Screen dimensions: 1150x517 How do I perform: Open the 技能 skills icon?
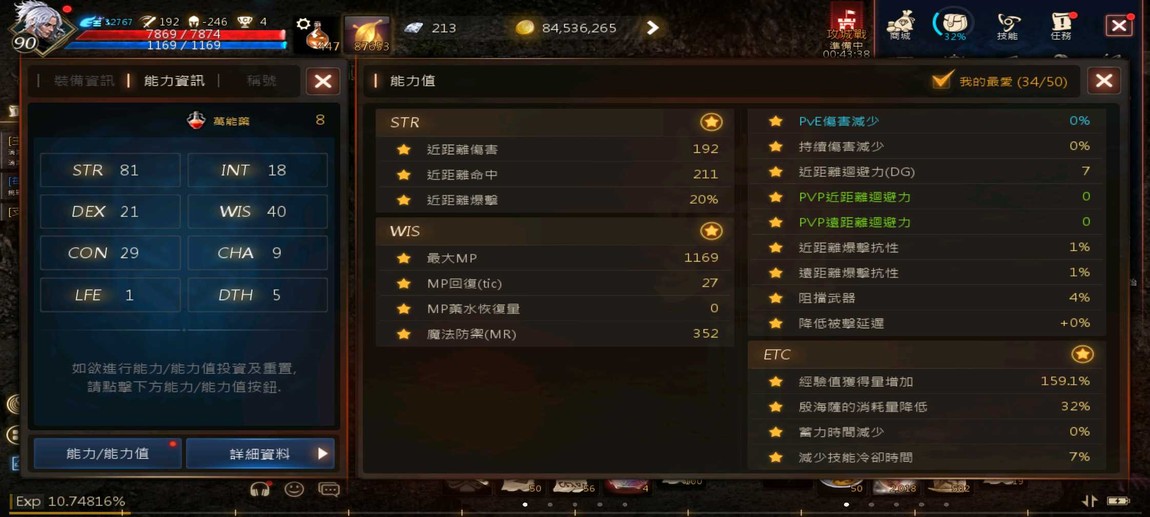(1008, 25)
